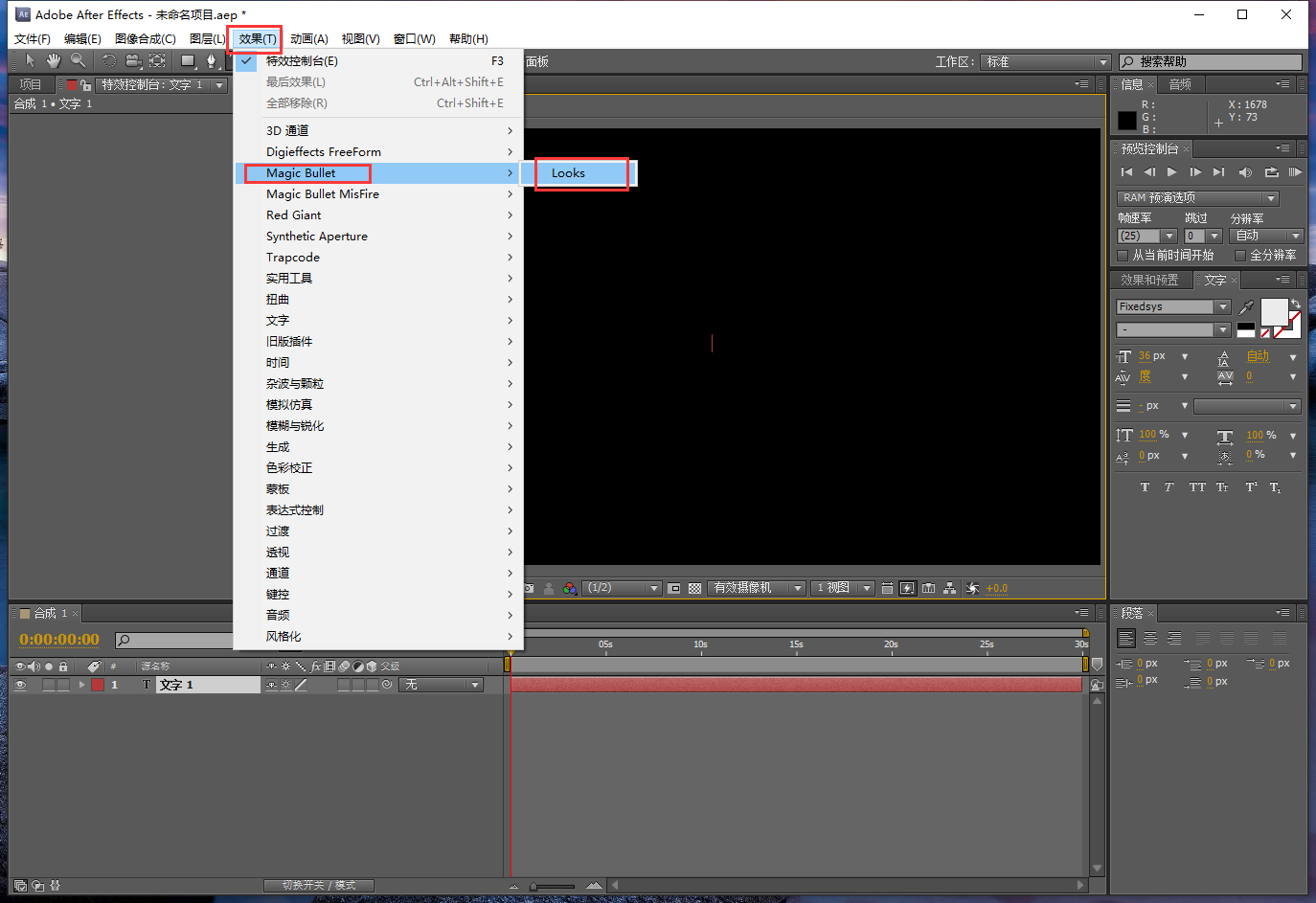Open the Trapcode effects submenu
The height and width of the screenshot is (903, 1316).
pos(293,258)
